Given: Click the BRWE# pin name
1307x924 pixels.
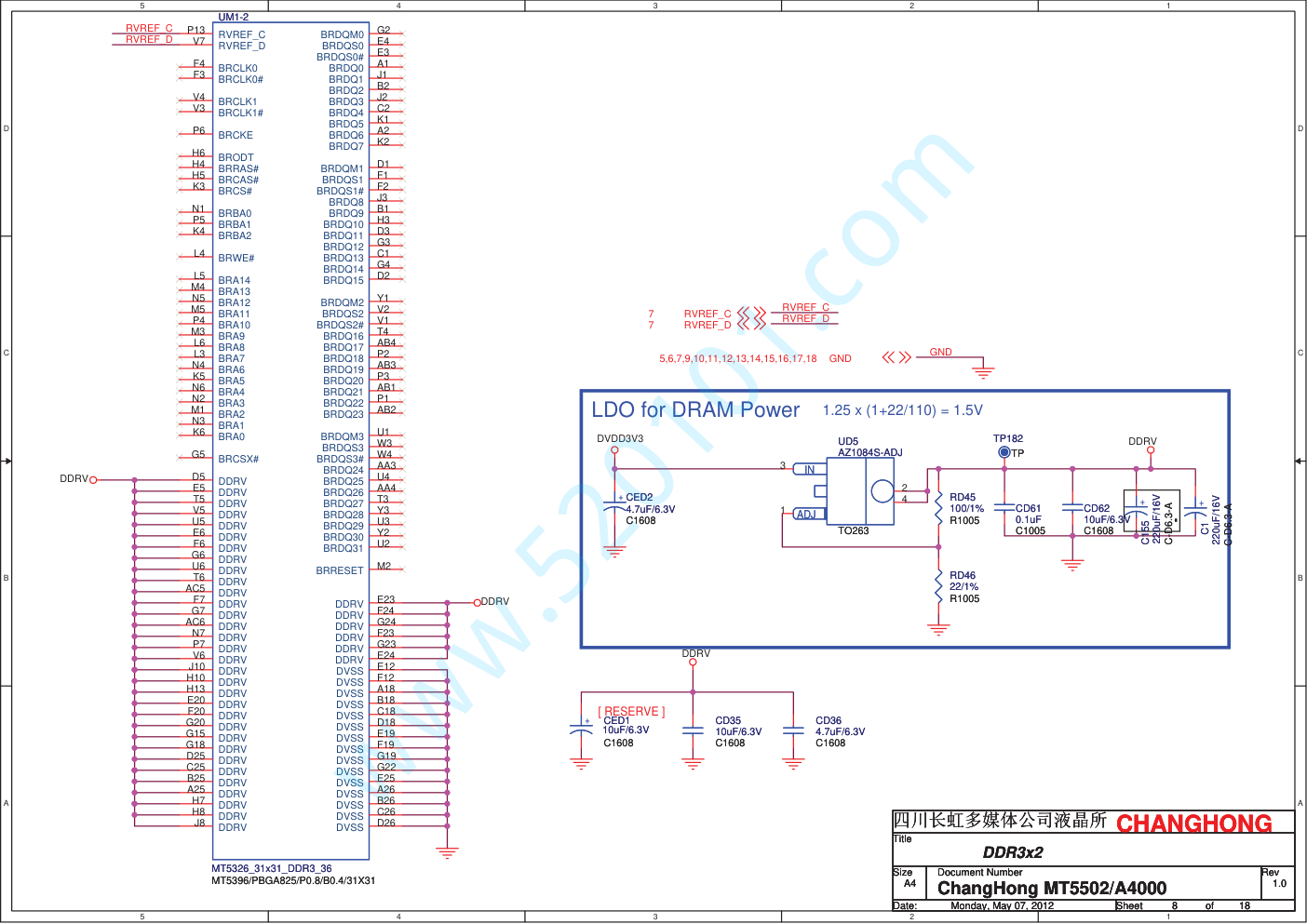Looking at the screenshot, I should [x=236, y=259].
